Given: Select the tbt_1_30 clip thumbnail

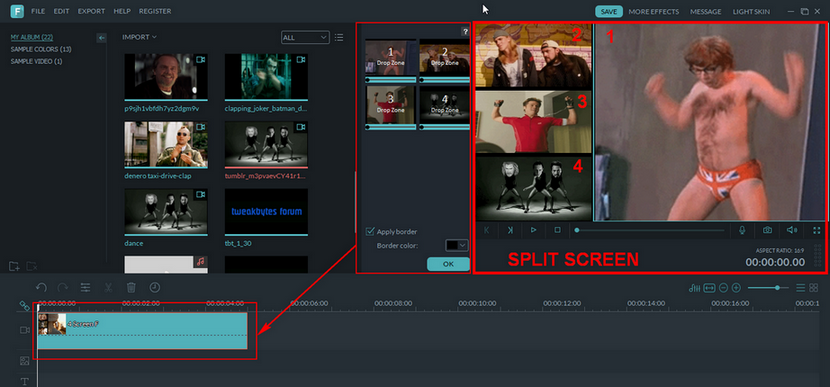Looking at the screenshot, I should tap(266, 211).
